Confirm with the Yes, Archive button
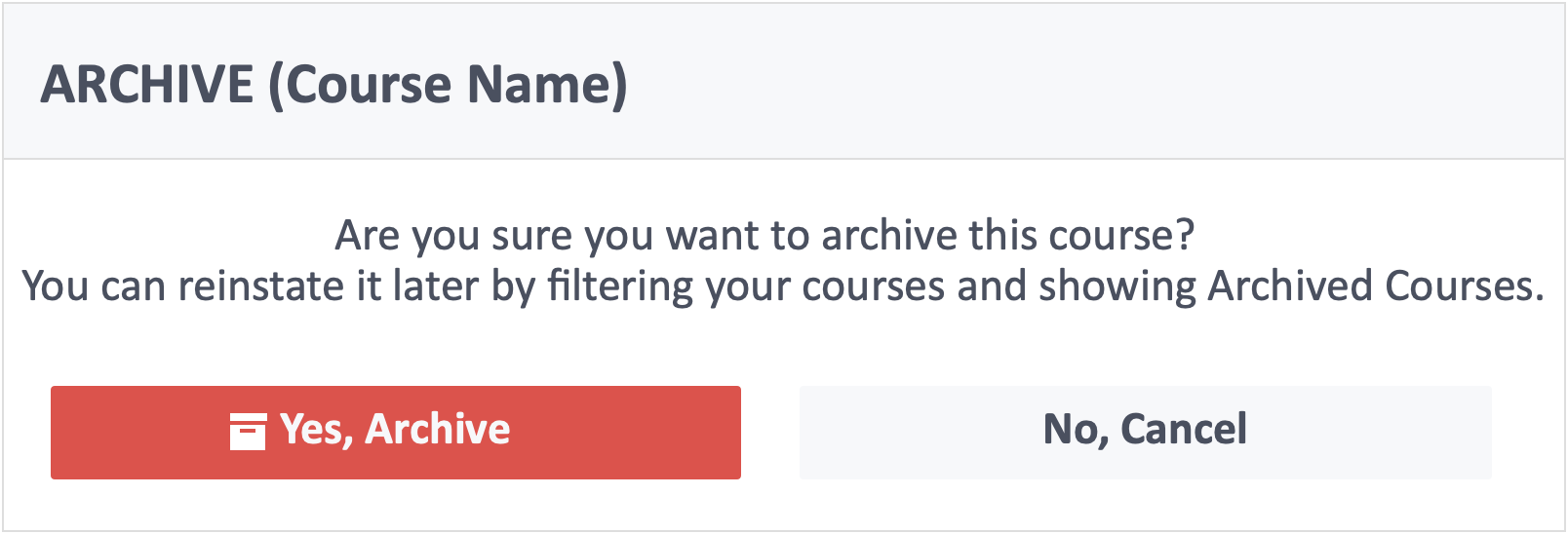This screenshot has height=534, width=1568. tap(396, 433)
